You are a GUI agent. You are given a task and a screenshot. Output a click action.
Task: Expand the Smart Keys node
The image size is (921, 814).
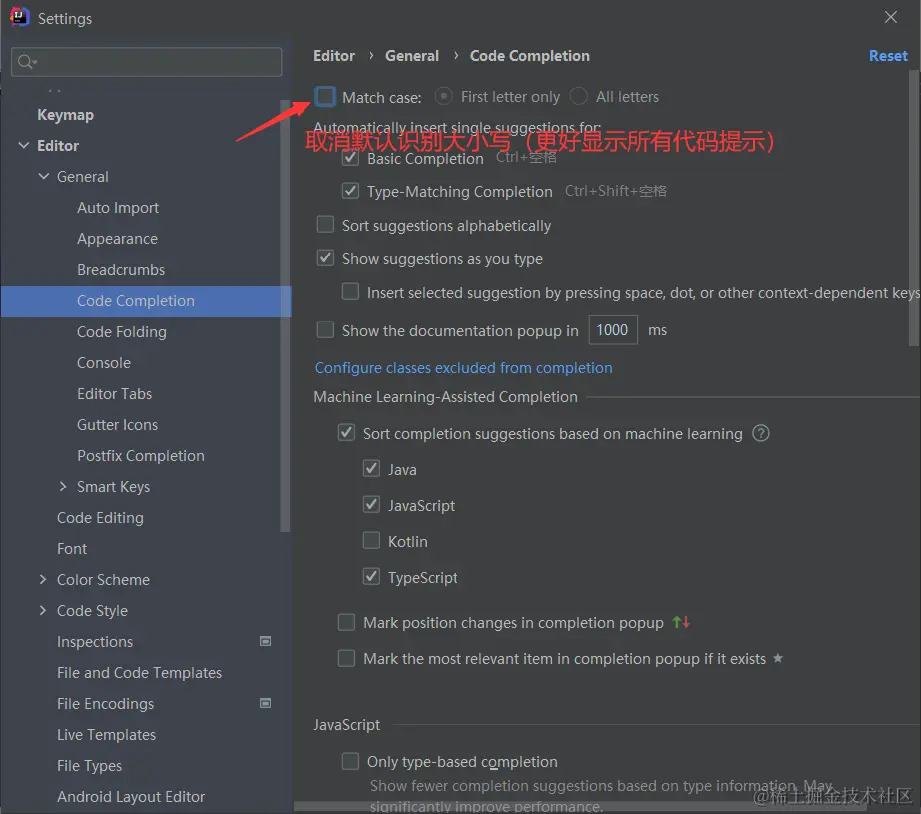(x=63, y=486)
